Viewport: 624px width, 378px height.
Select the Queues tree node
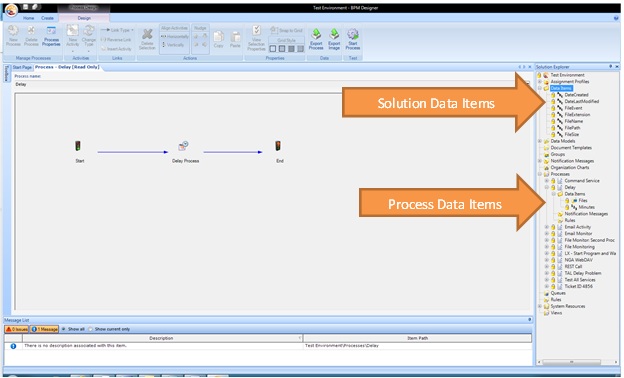558,293
